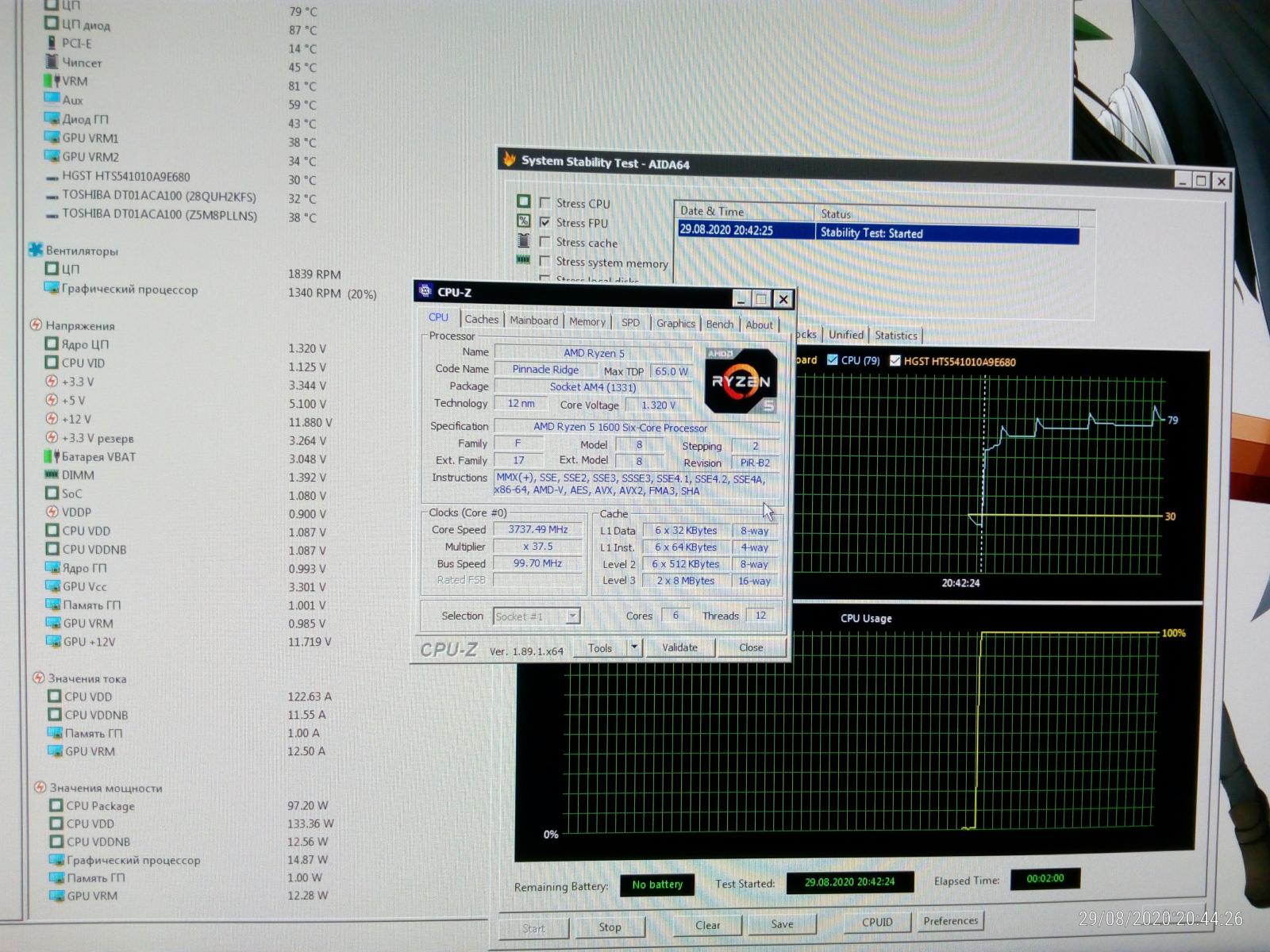The height and width of the screenshot is (952, 1270).
Task: Enable the Stress cache checkbox
Action: click(545, 242)
